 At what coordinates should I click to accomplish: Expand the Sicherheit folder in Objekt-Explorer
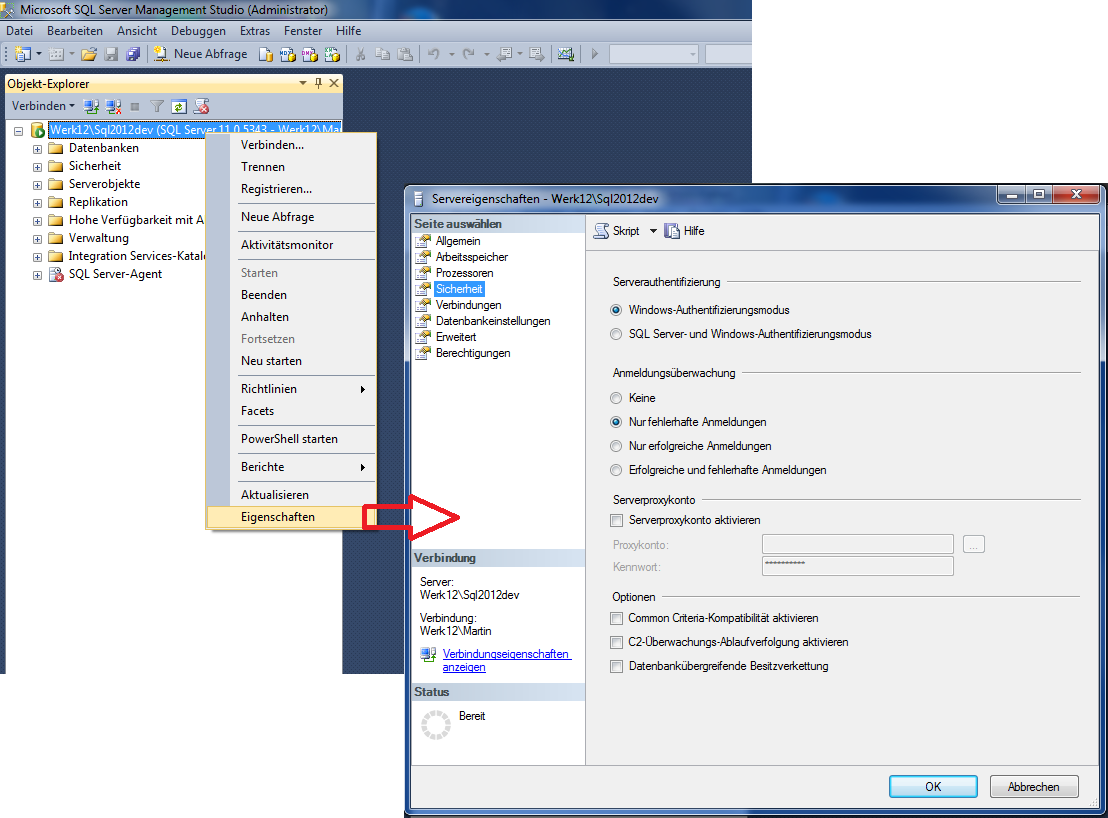pyautogui.click(x=37, y=167)
